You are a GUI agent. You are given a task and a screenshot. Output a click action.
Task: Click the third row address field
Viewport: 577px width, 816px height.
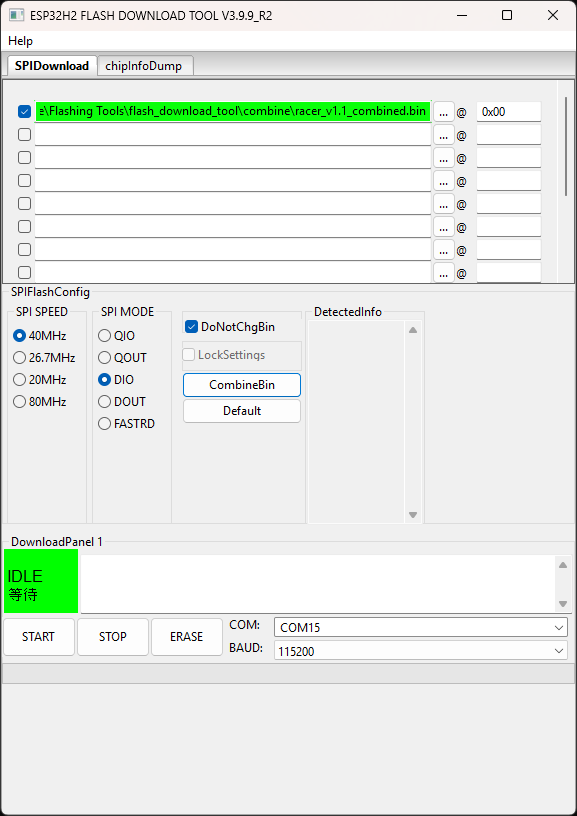(509, 158)
